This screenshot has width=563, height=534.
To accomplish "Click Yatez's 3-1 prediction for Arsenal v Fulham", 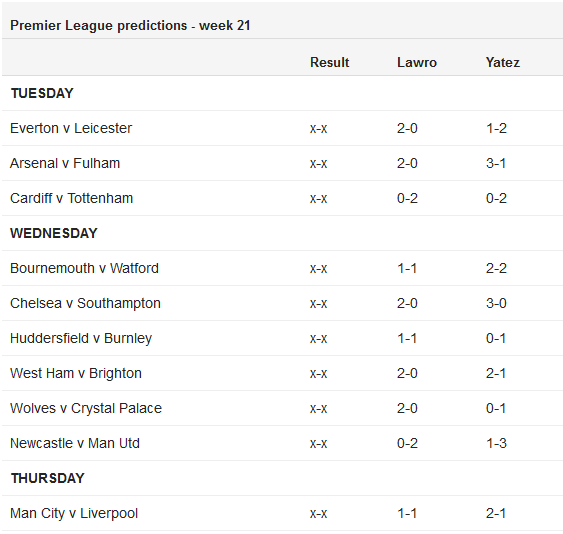I will [x=496, y=163].
